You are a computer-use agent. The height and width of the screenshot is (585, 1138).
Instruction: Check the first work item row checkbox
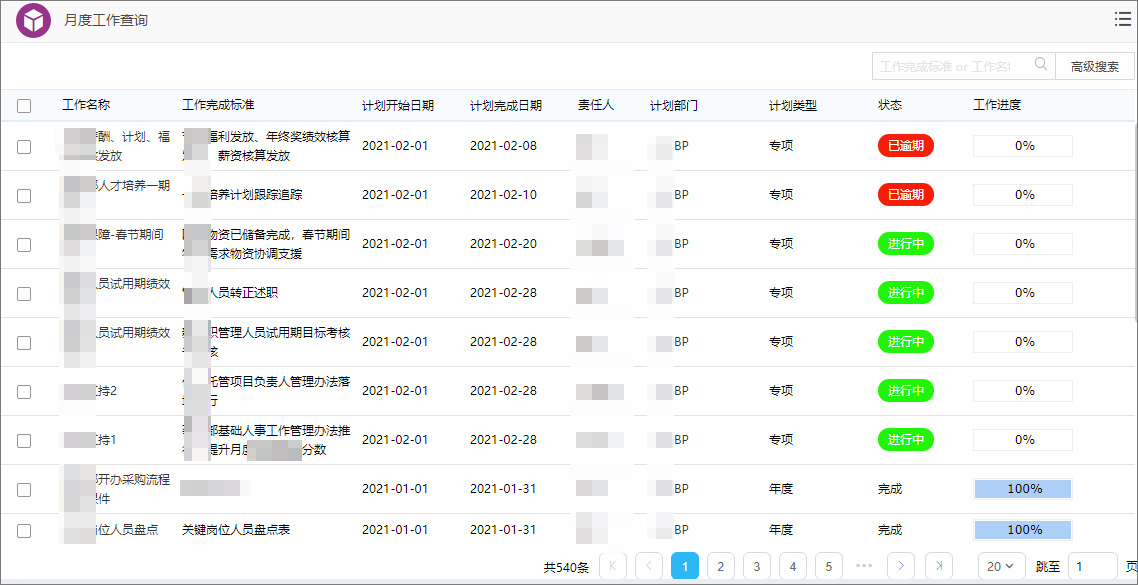point(25,146)
